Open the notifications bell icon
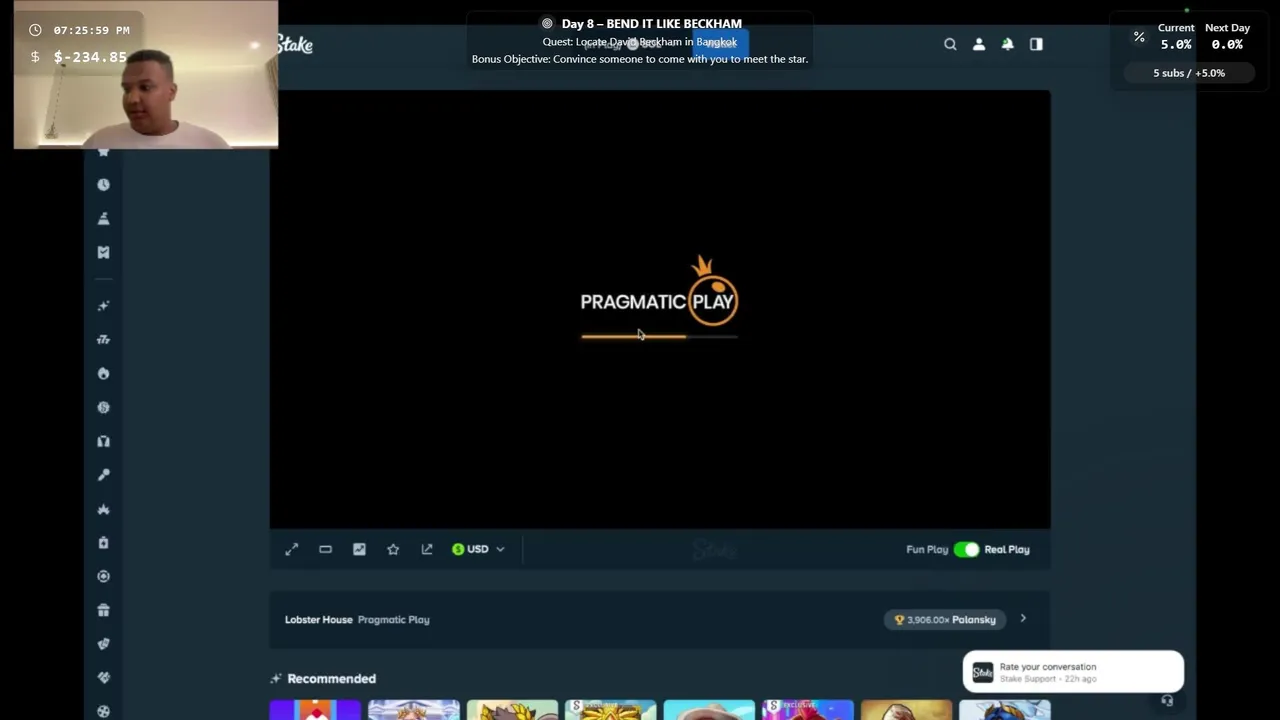Viewport: 1280px width, 720px height. [x=1007, y=44]
